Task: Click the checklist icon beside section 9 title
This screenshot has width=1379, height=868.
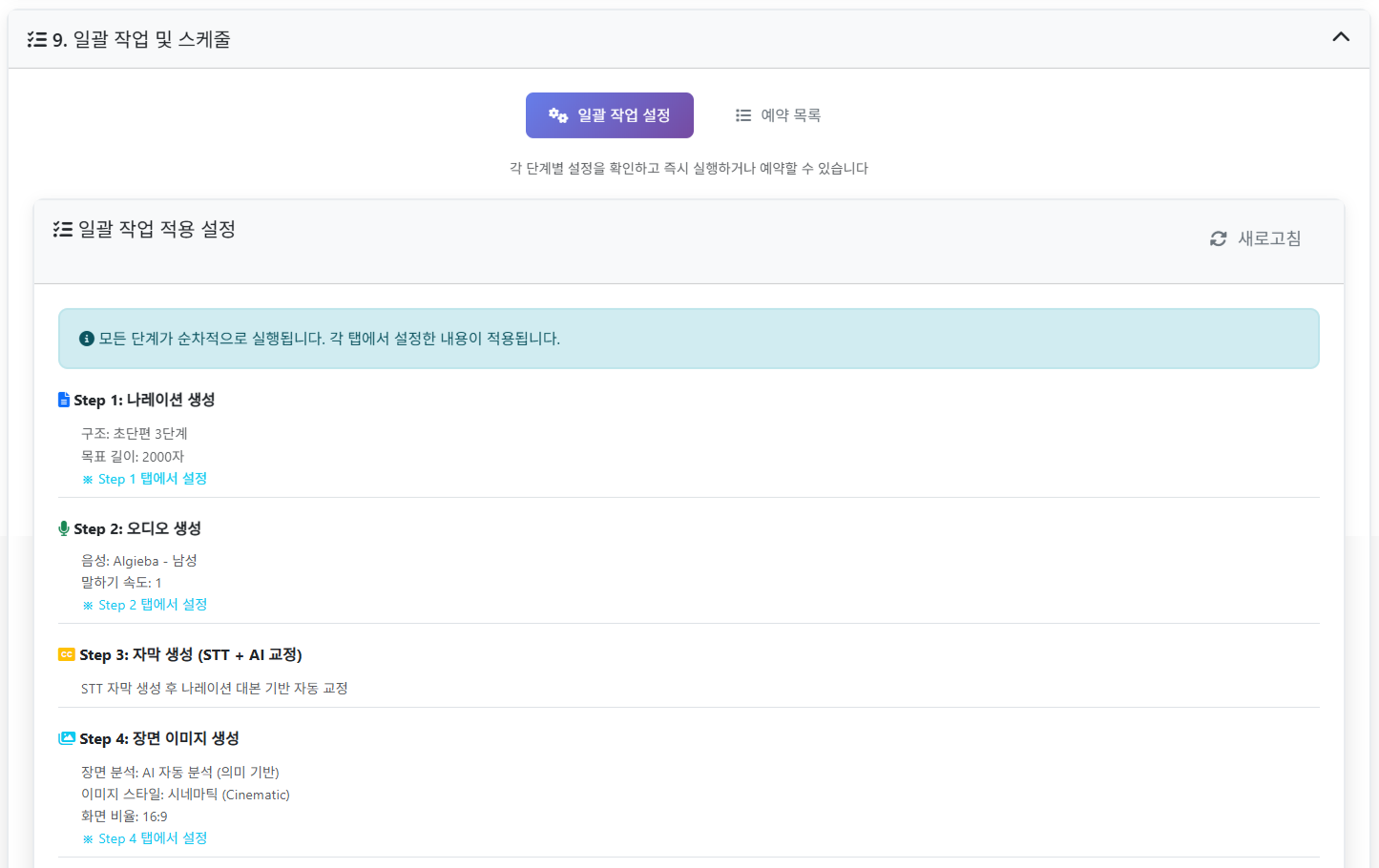Action: click(x=37, y=39)
